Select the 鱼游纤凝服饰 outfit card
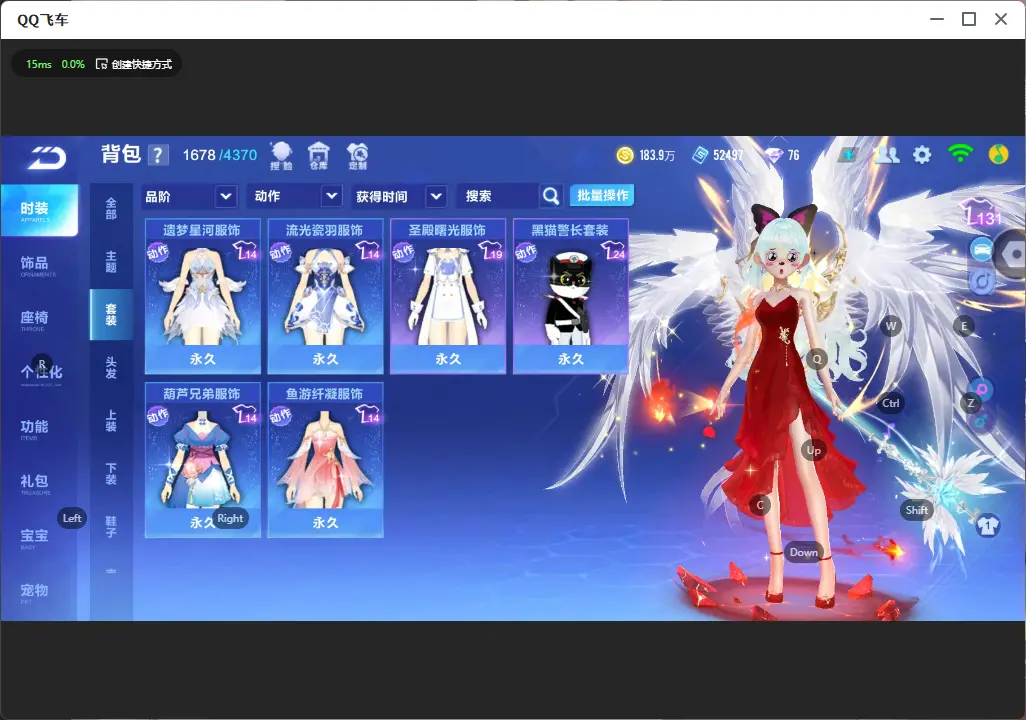 coord(325,460)
